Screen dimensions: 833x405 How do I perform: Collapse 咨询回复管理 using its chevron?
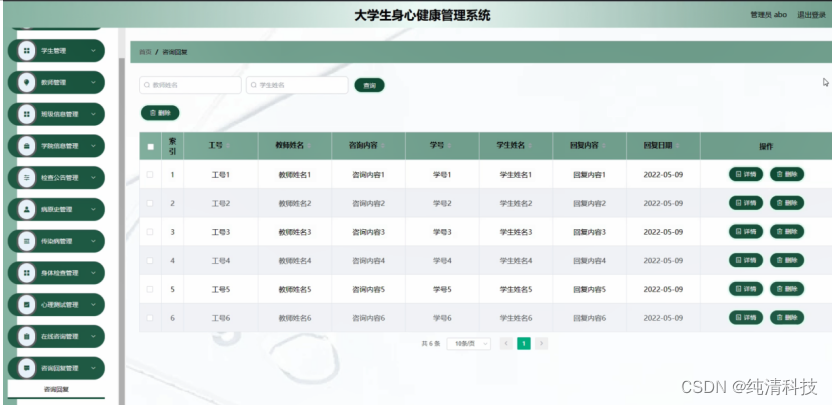94,368
